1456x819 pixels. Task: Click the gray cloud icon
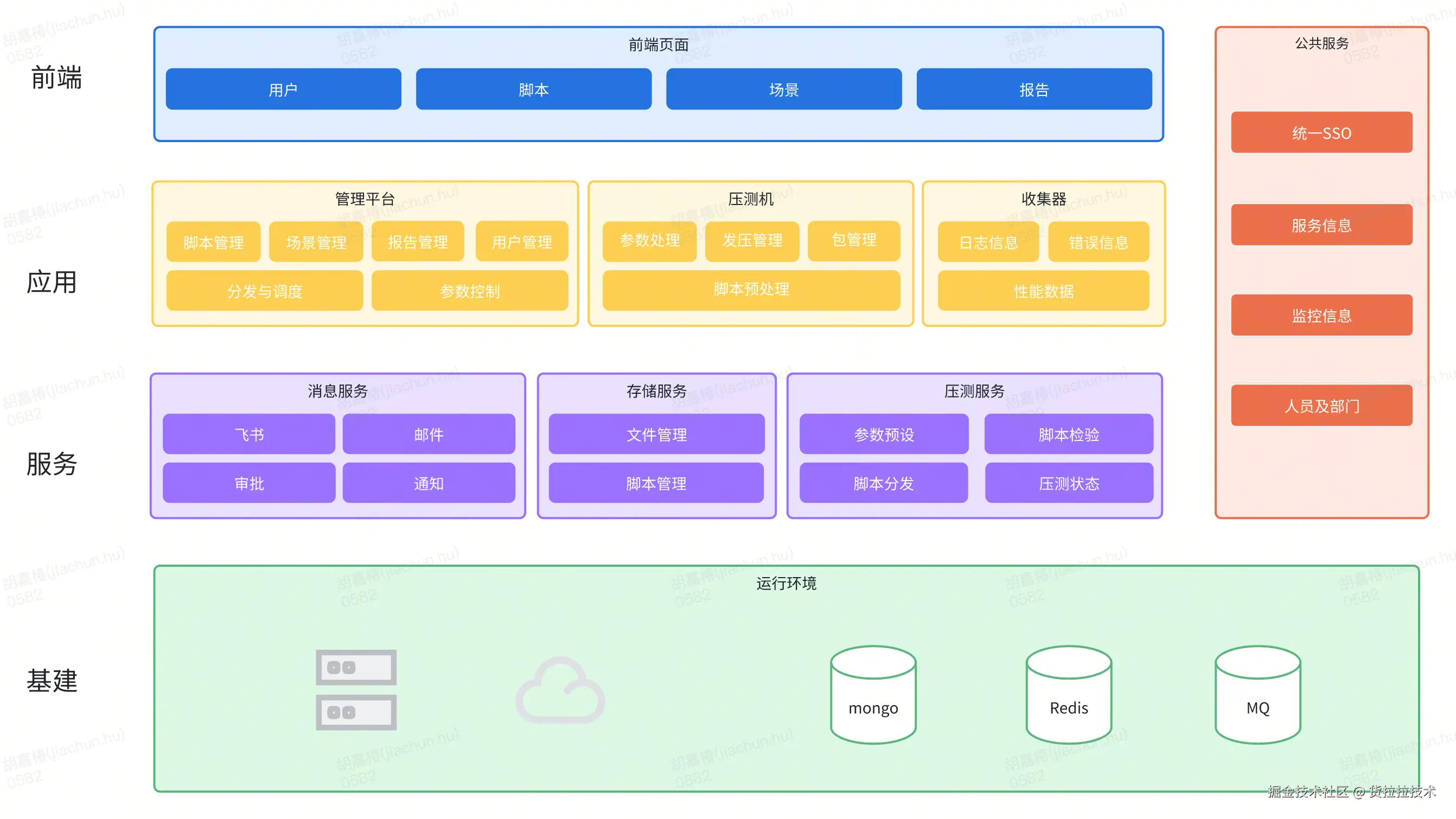(560, 690)
